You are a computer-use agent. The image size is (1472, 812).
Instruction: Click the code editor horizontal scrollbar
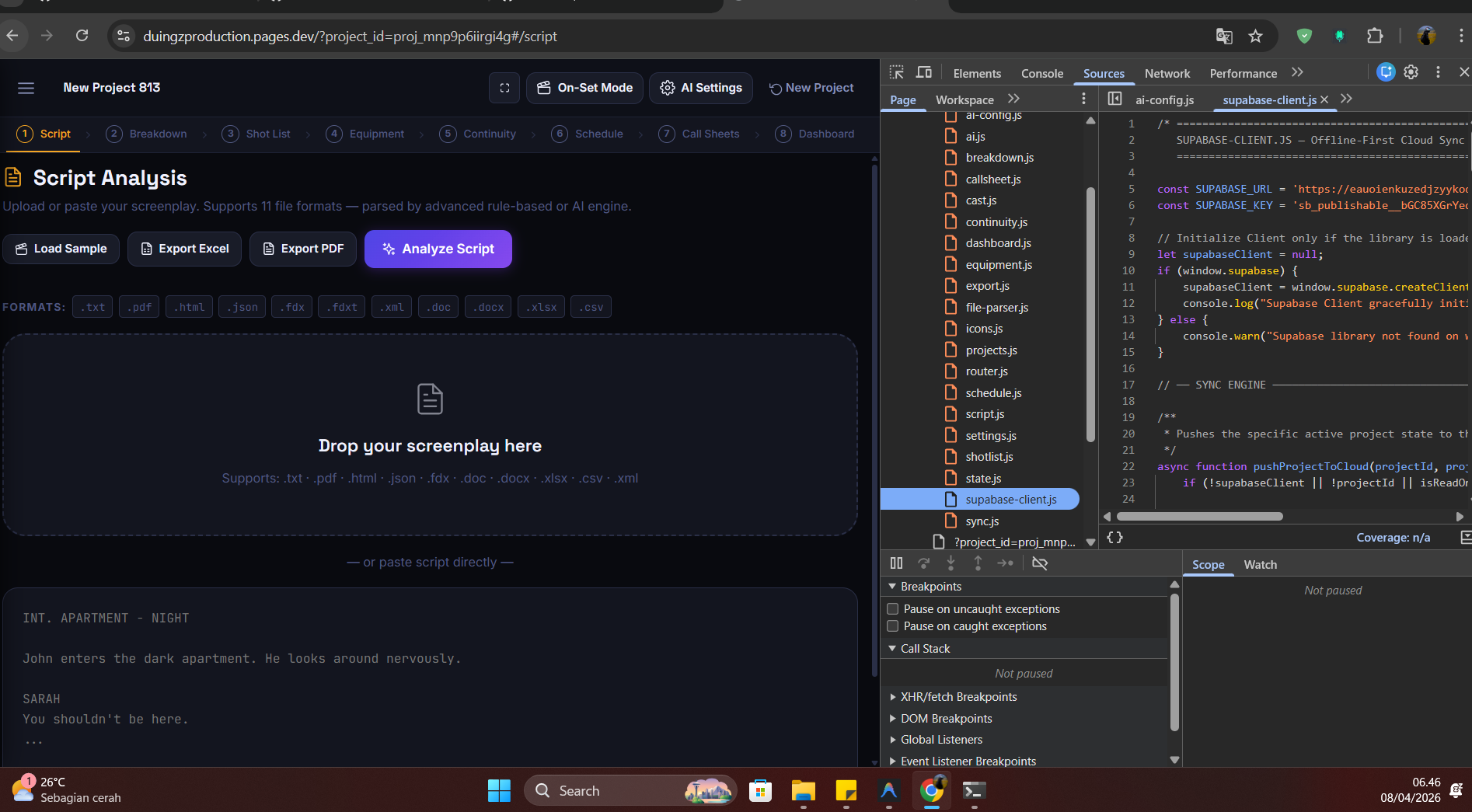pyautogui.click(x=1199, y=517)
